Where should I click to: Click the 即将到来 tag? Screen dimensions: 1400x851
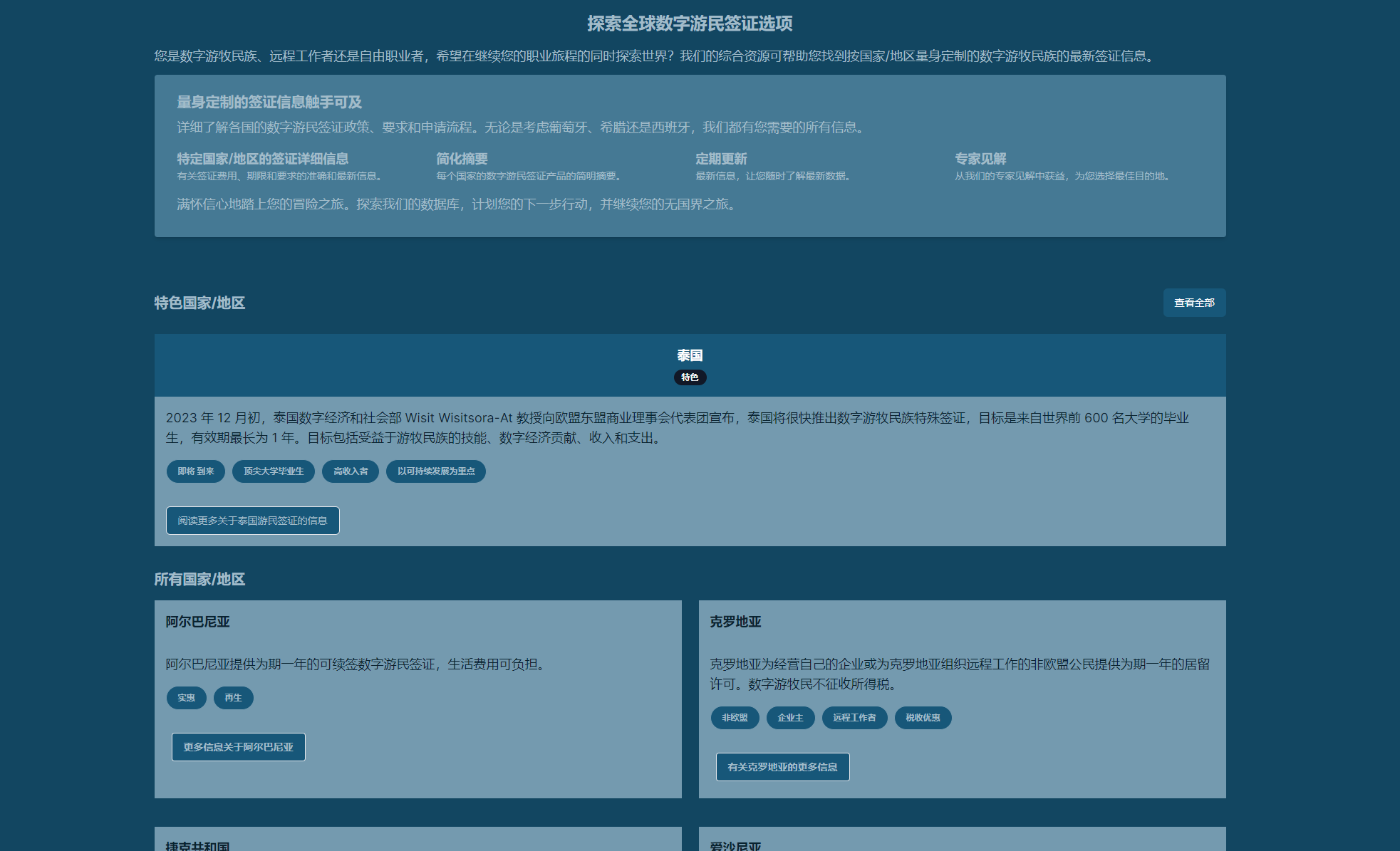point(196,471)
